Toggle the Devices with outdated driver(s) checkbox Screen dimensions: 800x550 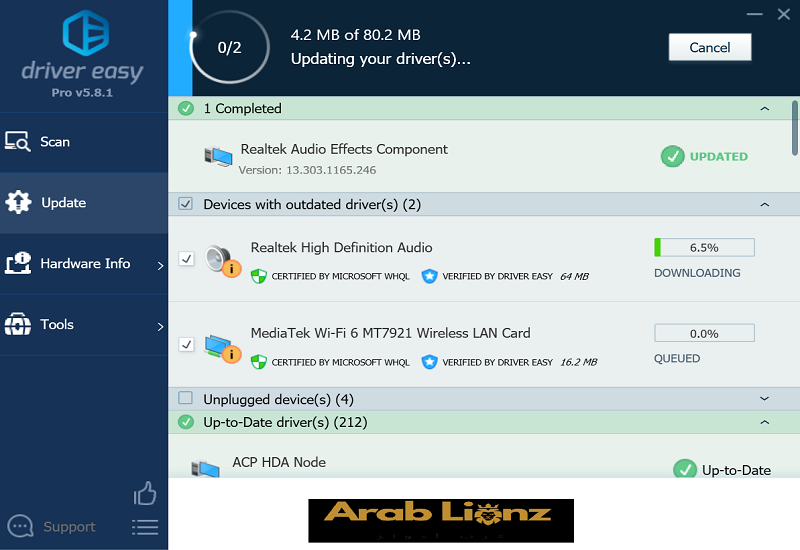(x=186, y=204)
